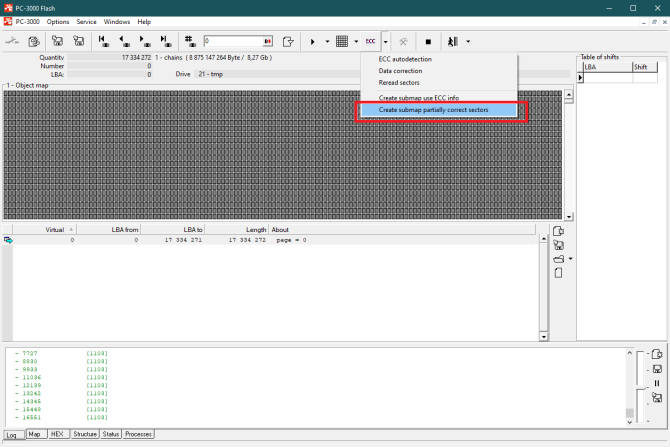Select Reread sectors menu entry

pyautogui.click(x=439, y=82)
